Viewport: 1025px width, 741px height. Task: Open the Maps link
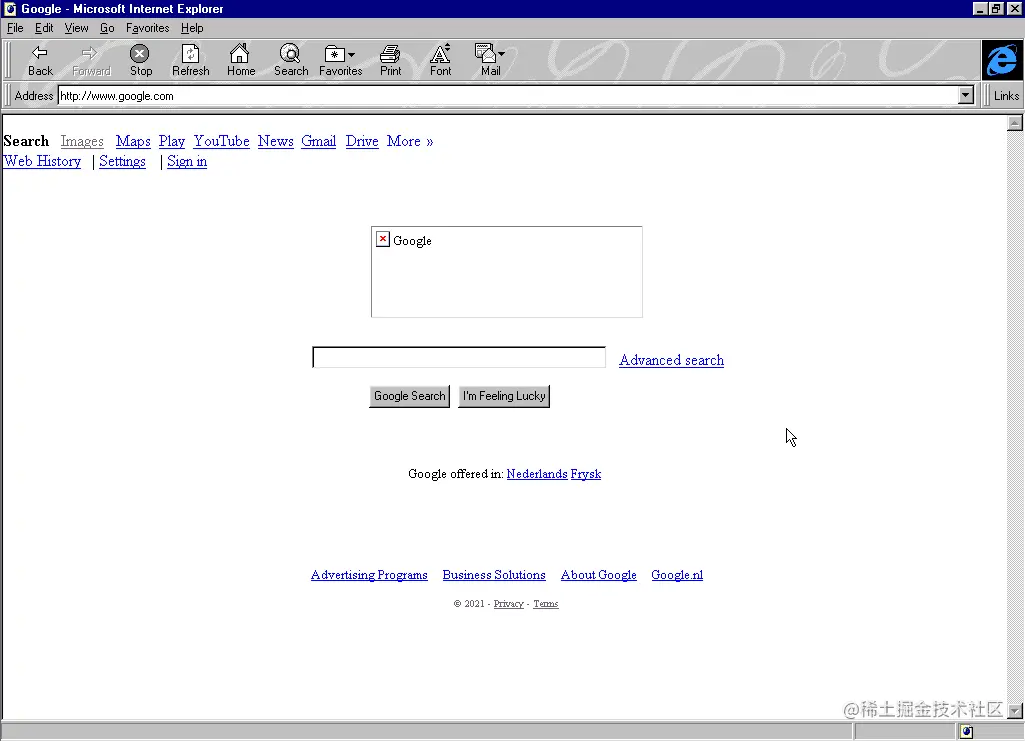(x=133, y=141)
